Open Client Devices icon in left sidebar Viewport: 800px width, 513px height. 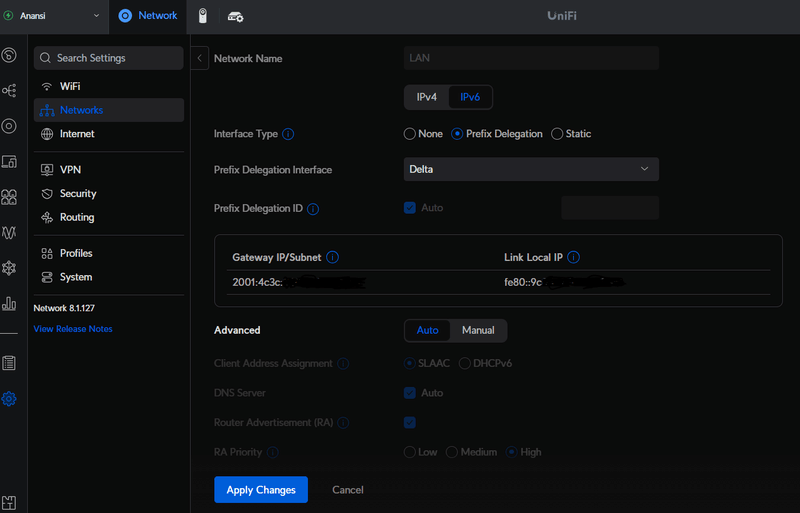click(x=9, y=161)
